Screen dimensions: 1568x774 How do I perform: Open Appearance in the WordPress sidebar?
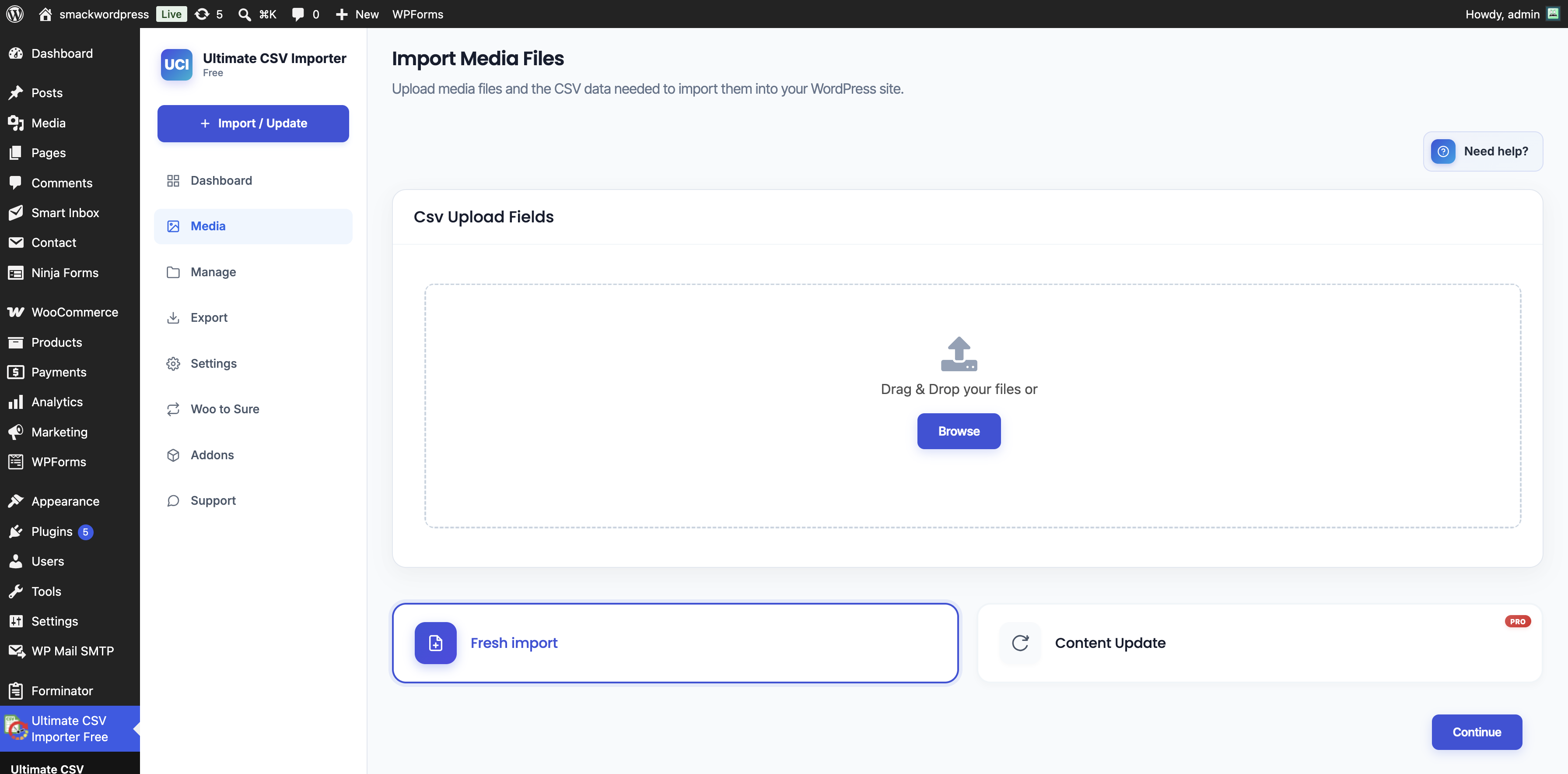(x=70, y=501)
